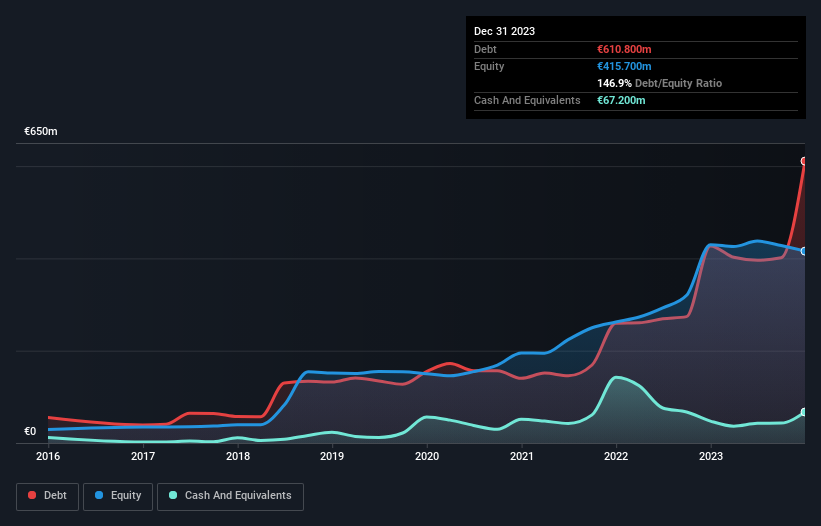Click the Cash And Equivalents tooltip label
The height and width of the screenshot is (526, 821).
coord(527,100)
